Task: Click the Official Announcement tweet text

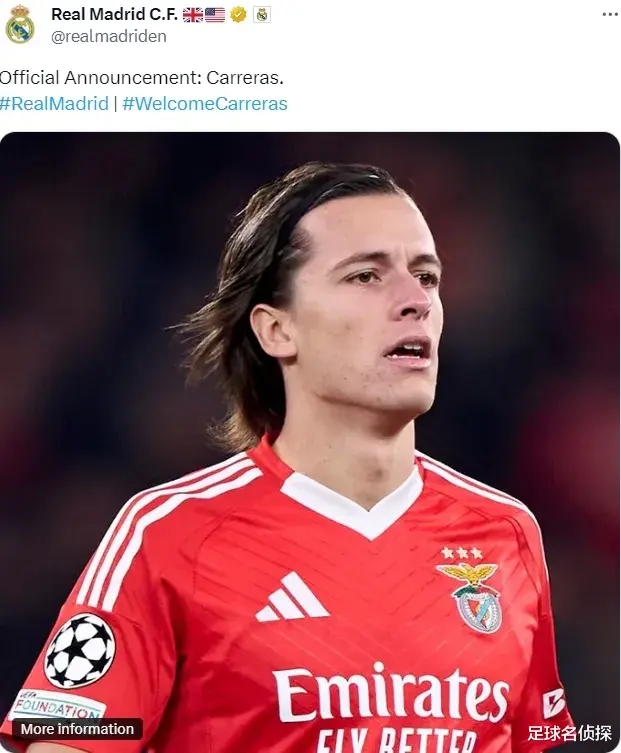Action: [142, 78]
